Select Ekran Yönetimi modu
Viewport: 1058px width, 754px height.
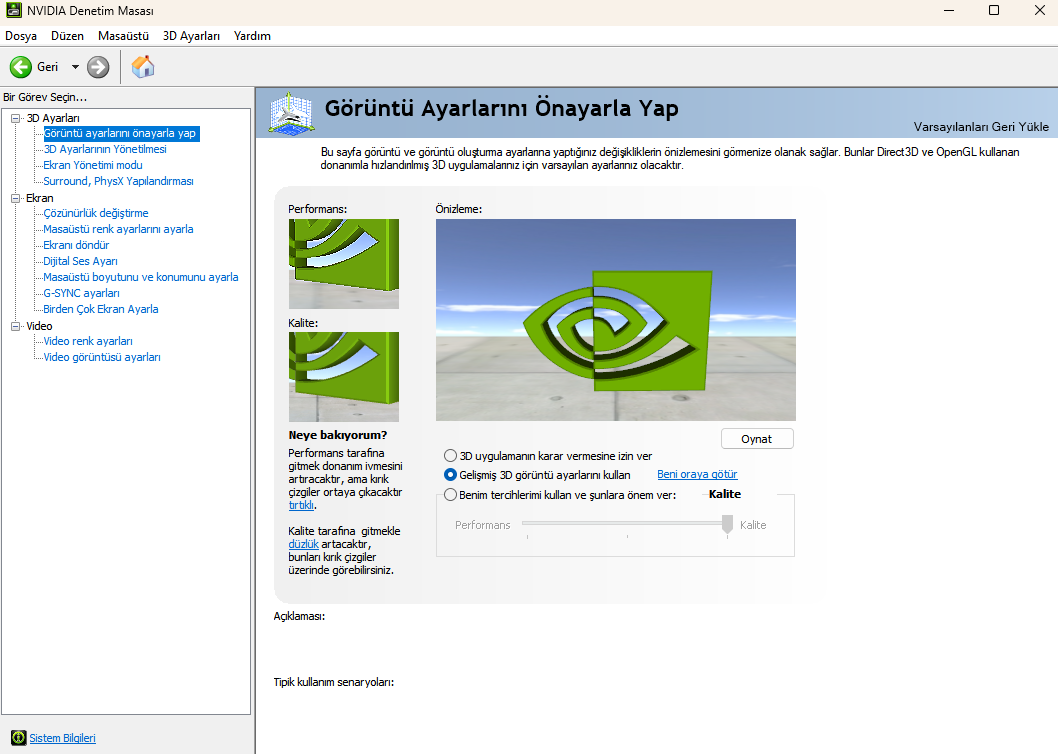[x=92, y=165]
